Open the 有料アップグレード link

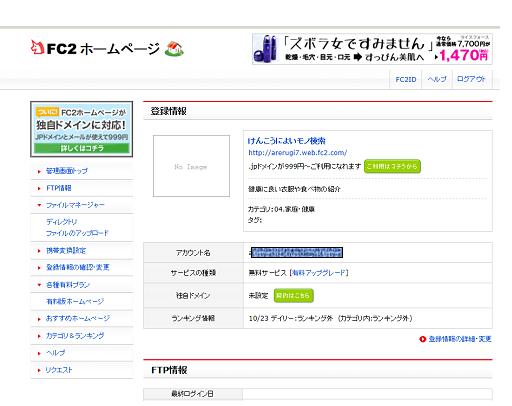point(319,273)
